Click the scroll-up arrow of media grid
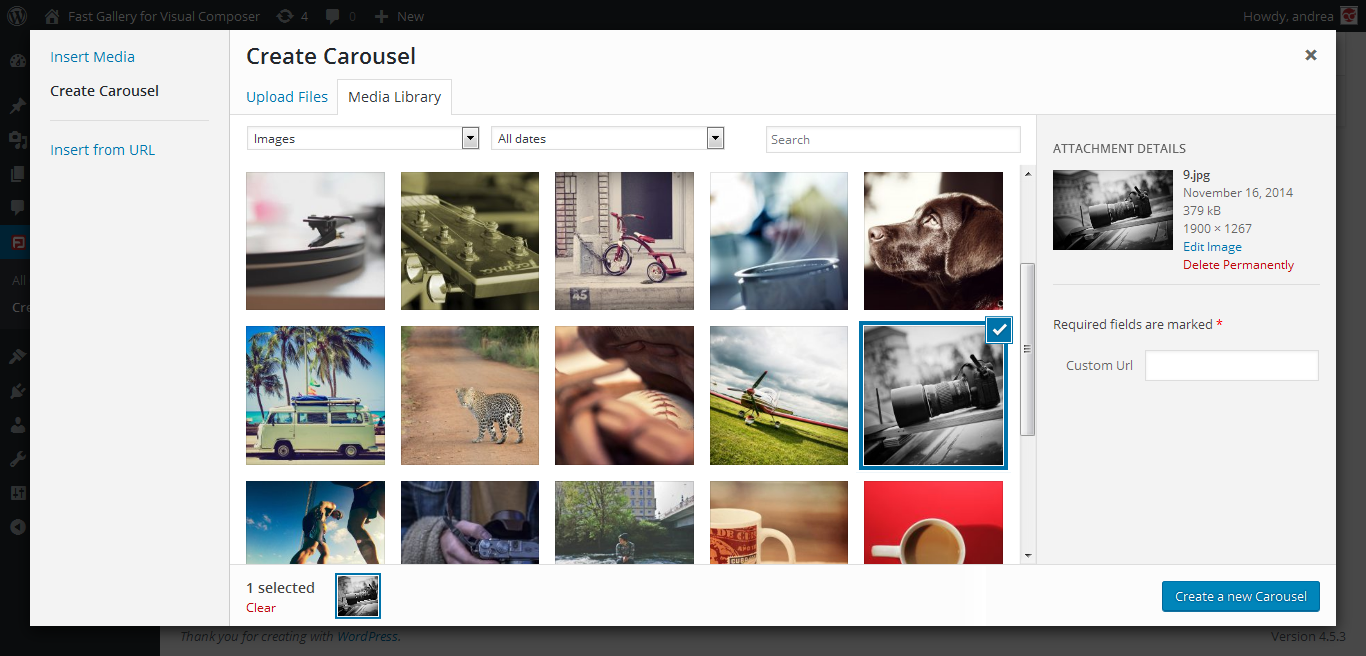This screenshot has height=656, width=1366. coord(1027,174)
